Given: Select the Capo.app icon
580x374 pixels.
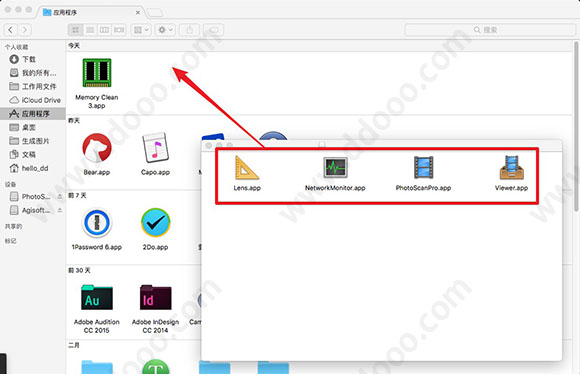Looking at the screenshot, I should [x=155, y=148].
